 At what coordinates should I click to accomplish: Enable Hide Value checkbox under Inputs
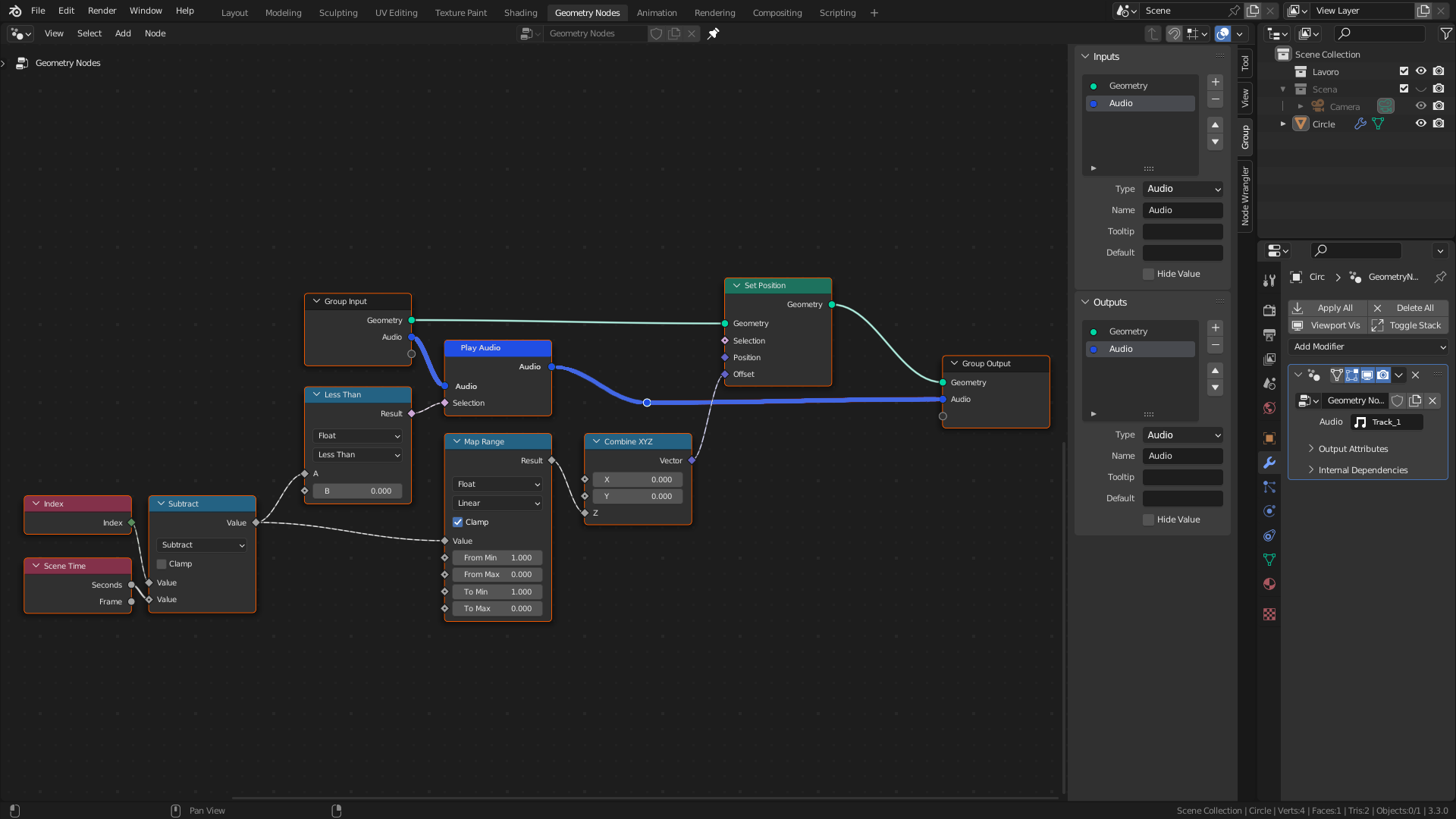(x=1149, y=274)
